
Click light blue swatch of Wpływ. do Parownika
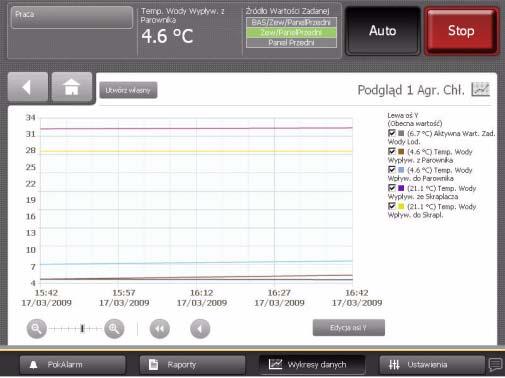coord(401,170)
